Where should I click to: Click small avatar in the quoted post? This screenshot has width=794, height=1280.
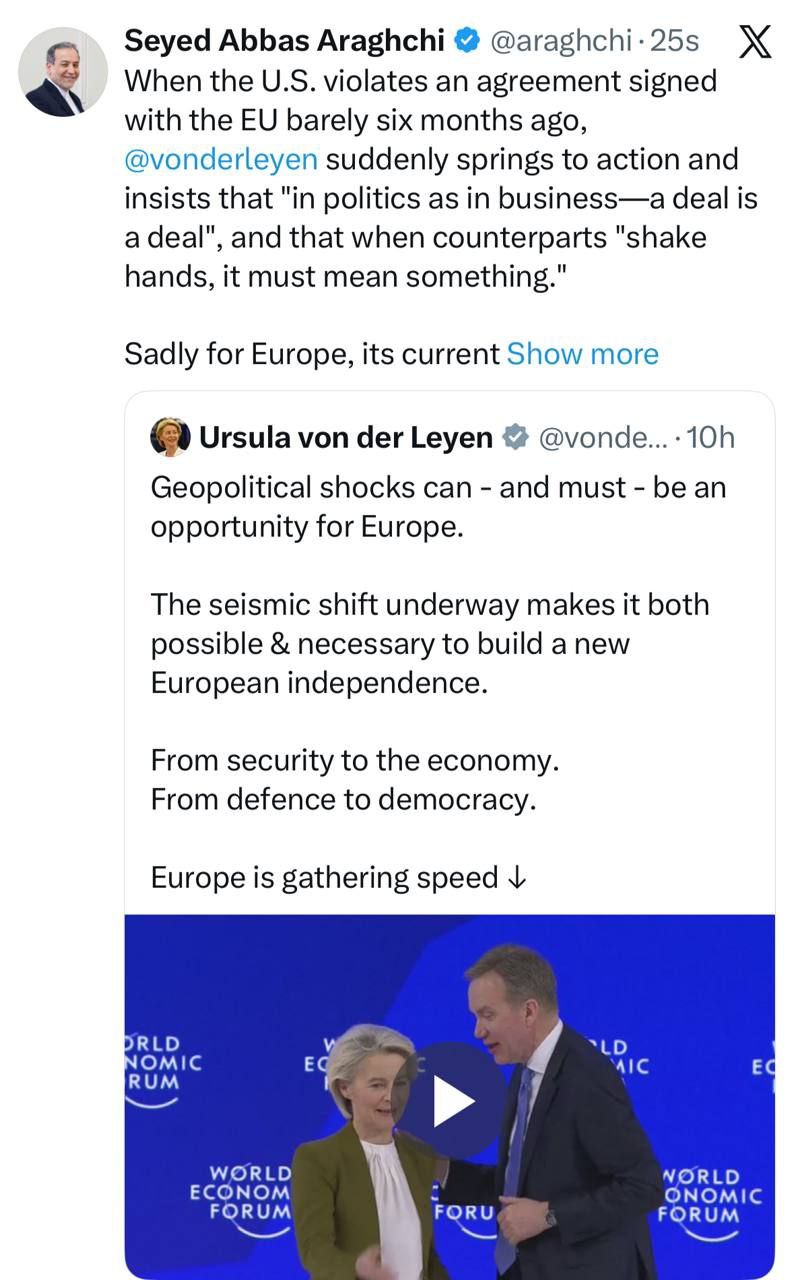pos(170,437)
